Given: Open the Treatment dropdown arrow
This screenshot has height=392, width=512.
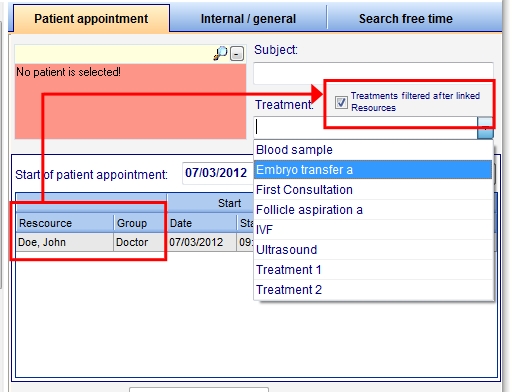Looking at the screenshot, I should pos(485,128).
